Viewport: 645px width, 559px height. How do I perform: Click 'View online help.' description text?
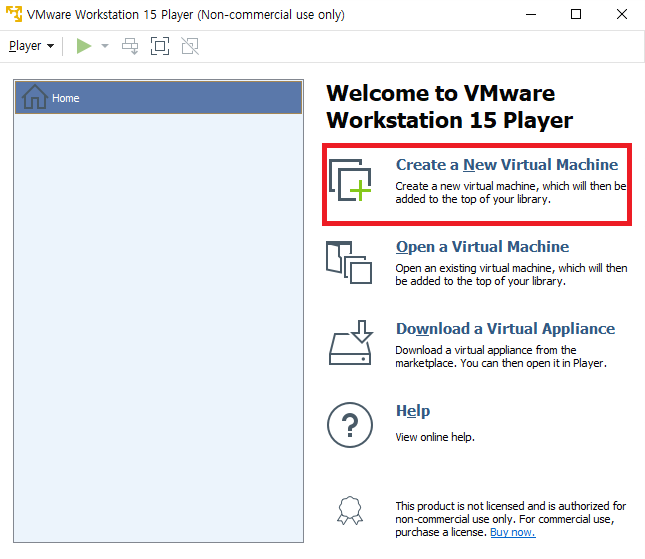click(x=435, y=437)
